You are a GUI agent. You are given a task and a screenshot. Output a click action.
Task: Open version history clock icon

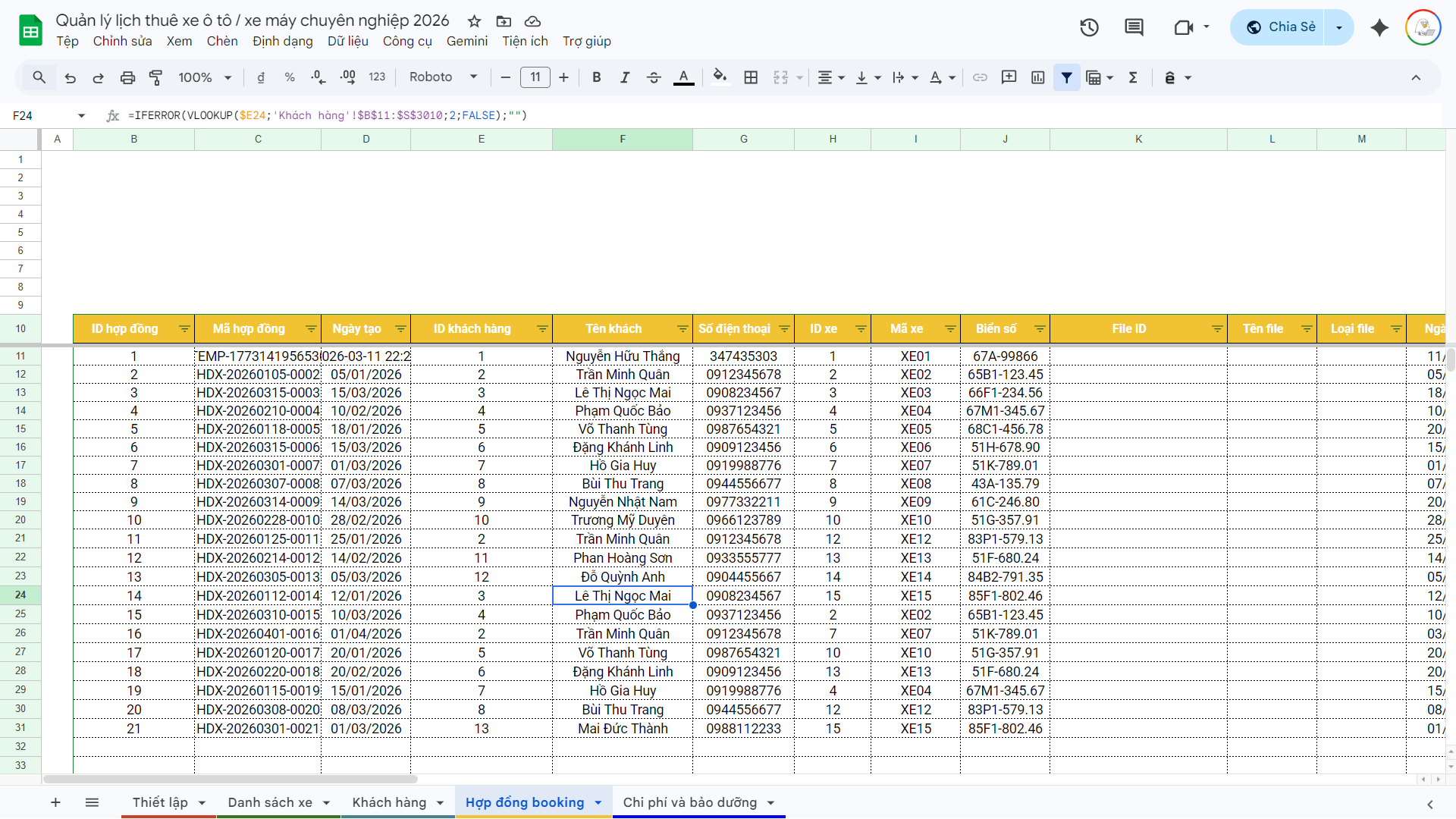point(1089,27)
